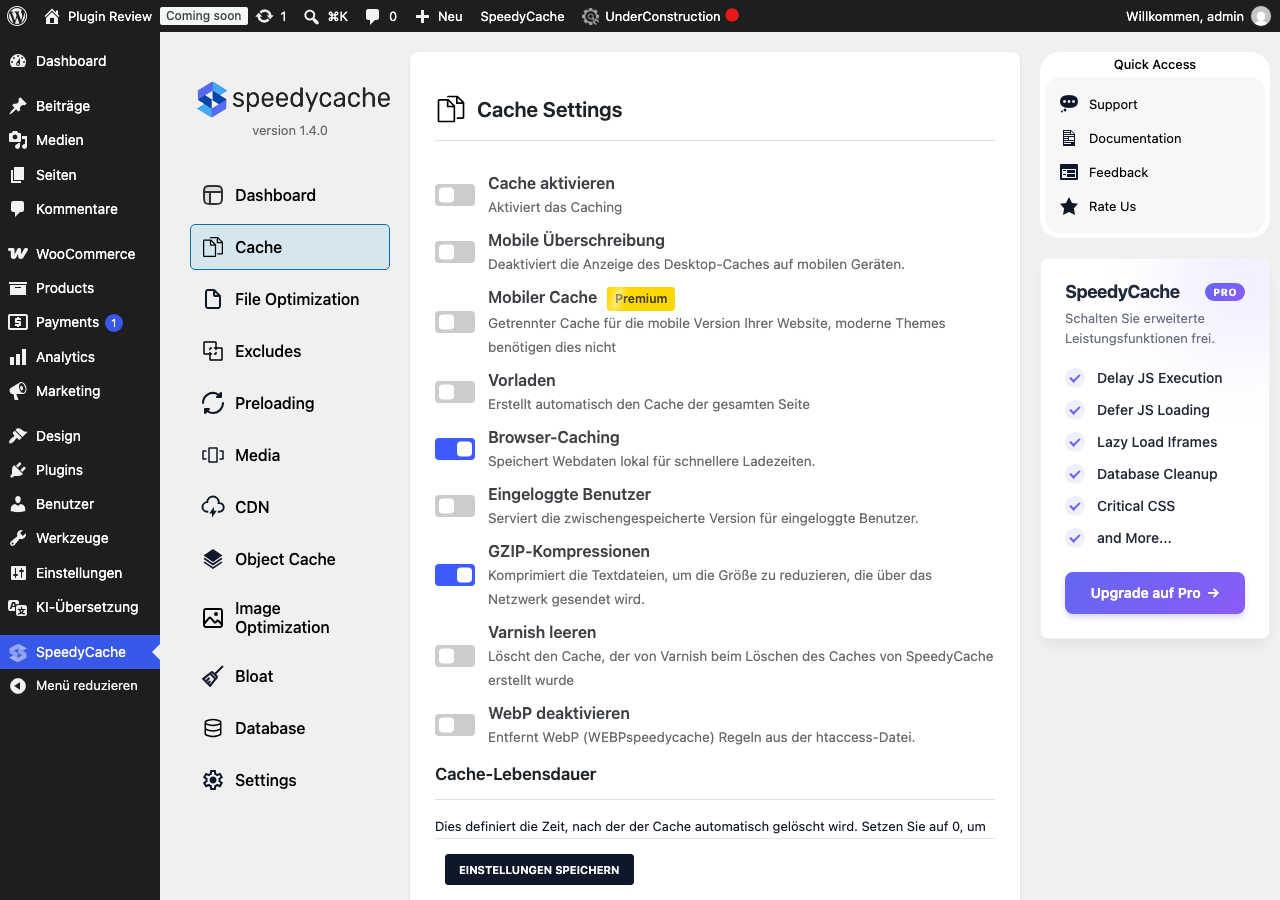Click the KI-Übersetzung translate icon
This screenshot has width=1280, height=900.
pyautogui.click(x=18, y=607)
